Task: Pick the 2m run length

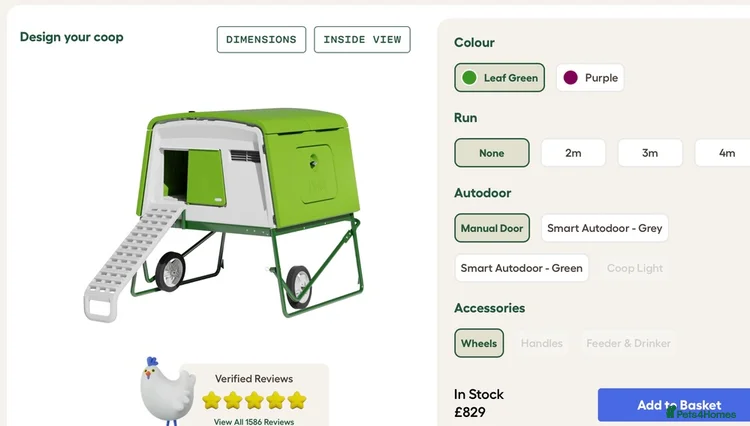Action: 573,153
